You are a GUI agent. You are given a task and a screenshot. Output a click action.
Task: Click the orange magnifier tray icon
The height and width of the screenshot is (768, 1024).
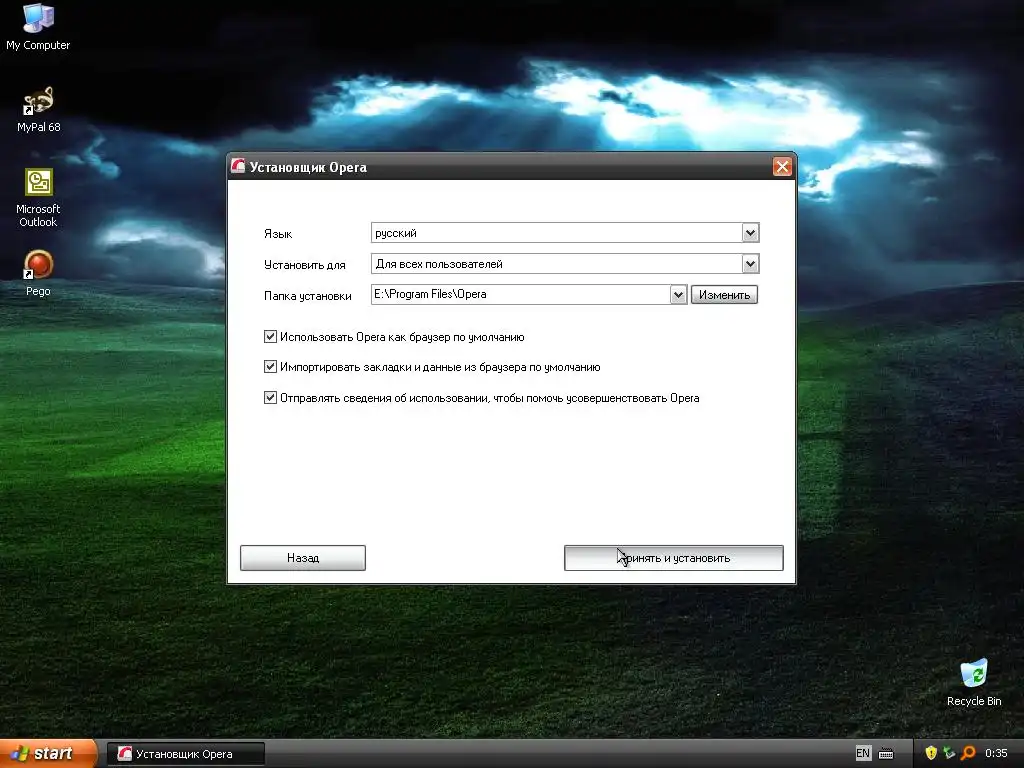[968, 753]
